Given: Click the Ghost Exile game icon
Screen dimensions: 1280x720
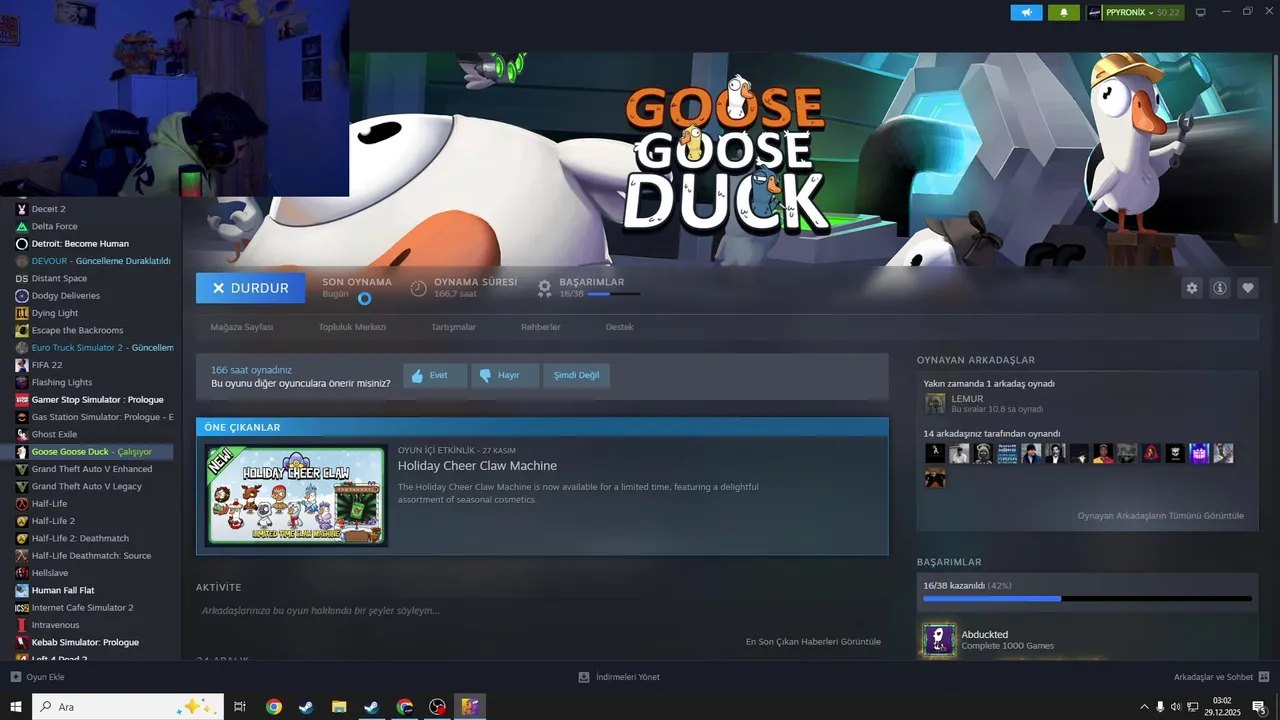Looking at the screenshot, I should 22,434.
